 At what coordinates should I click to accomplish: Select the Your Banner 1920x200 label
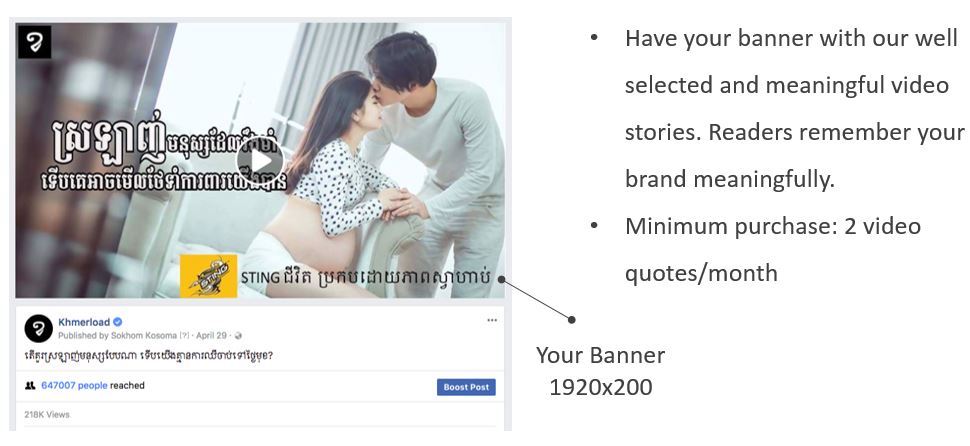pos(601,371)
